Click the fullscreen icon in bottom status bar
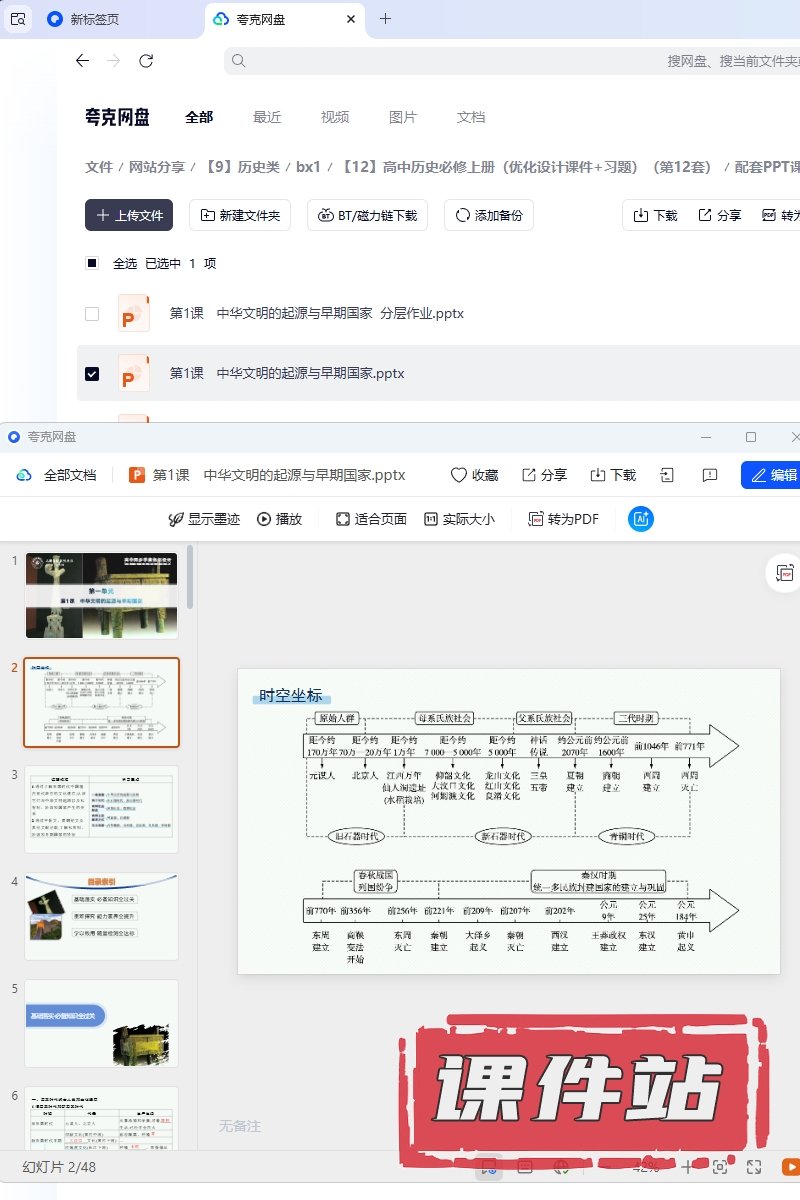 (x=755, y=1166)
